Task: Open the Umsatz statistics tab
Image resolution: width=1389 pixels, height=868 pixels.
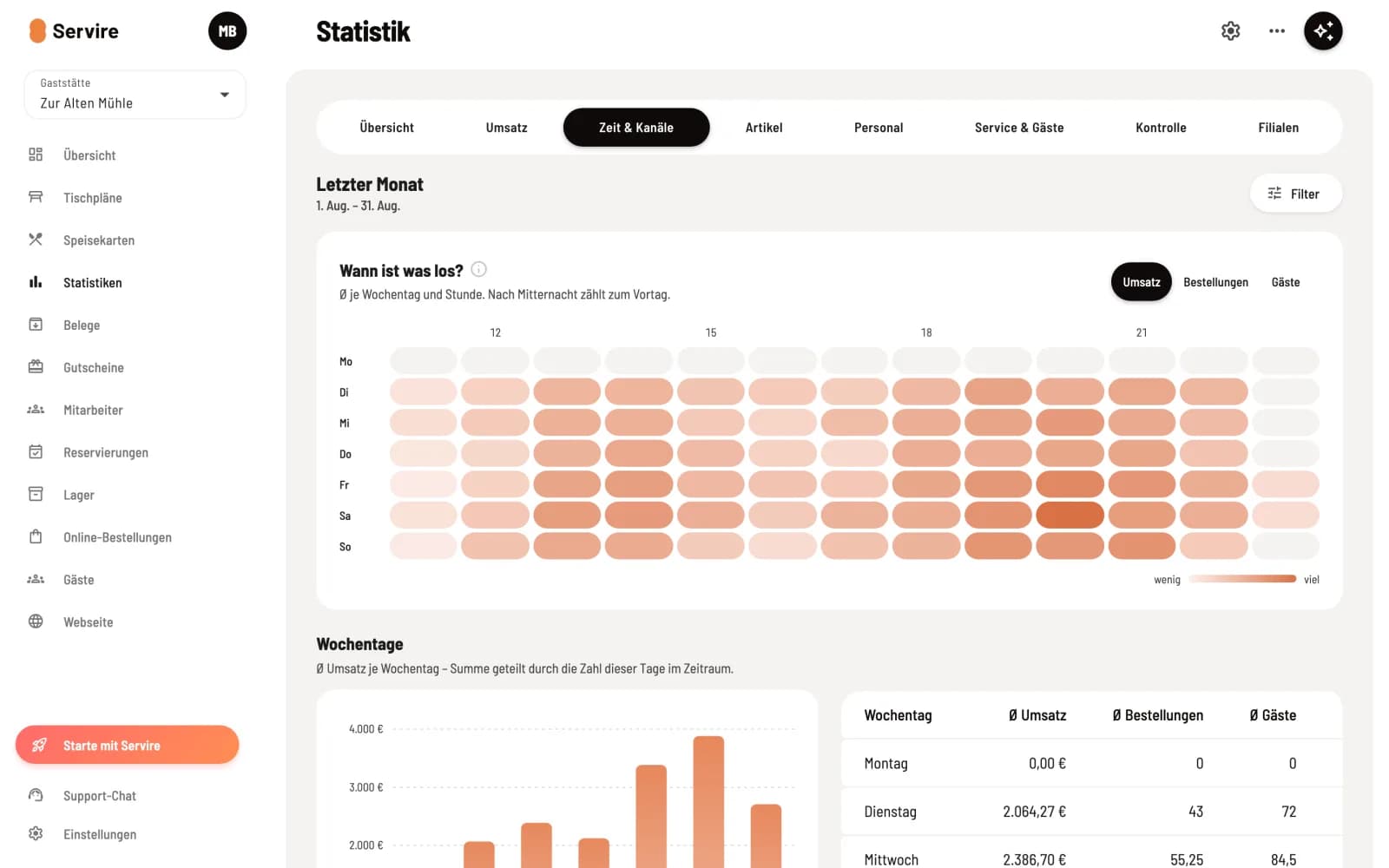Action: [506, 128]
